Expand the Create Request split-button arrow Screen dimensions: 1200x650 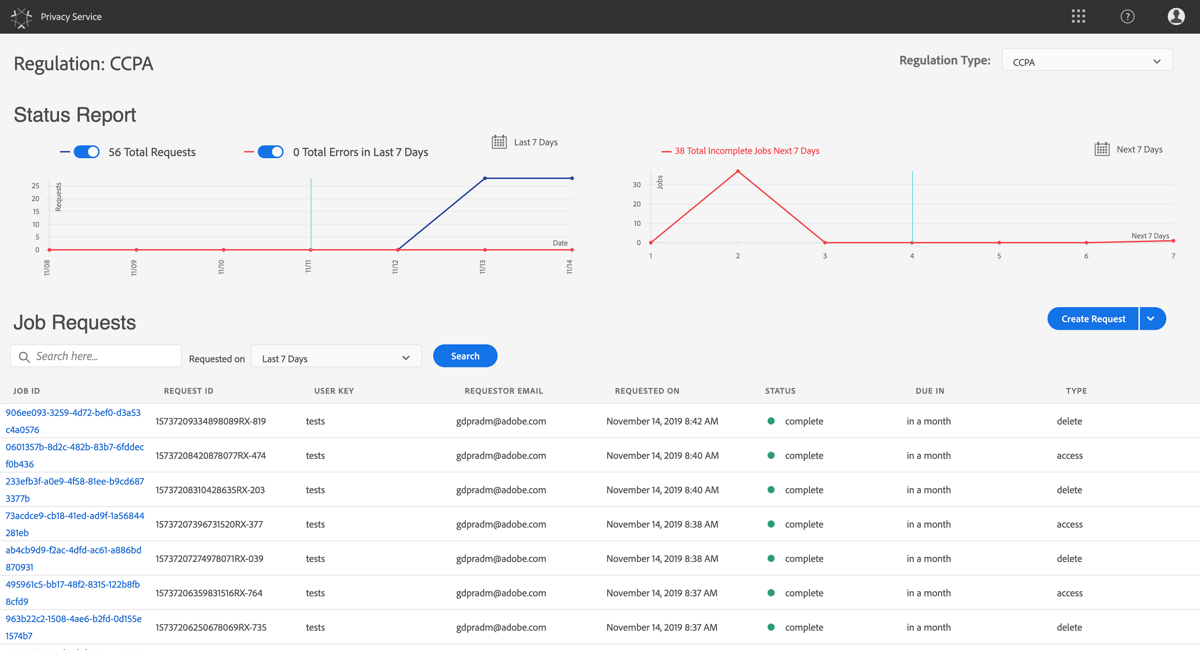1152,318
